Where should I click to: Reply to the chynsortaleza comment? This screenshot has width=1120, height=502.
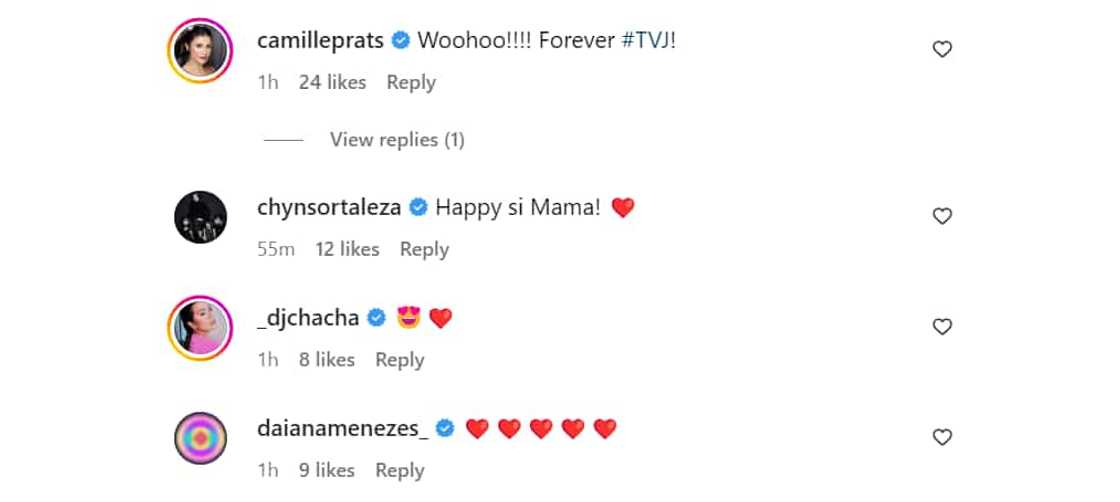click(x=424, y=249)
